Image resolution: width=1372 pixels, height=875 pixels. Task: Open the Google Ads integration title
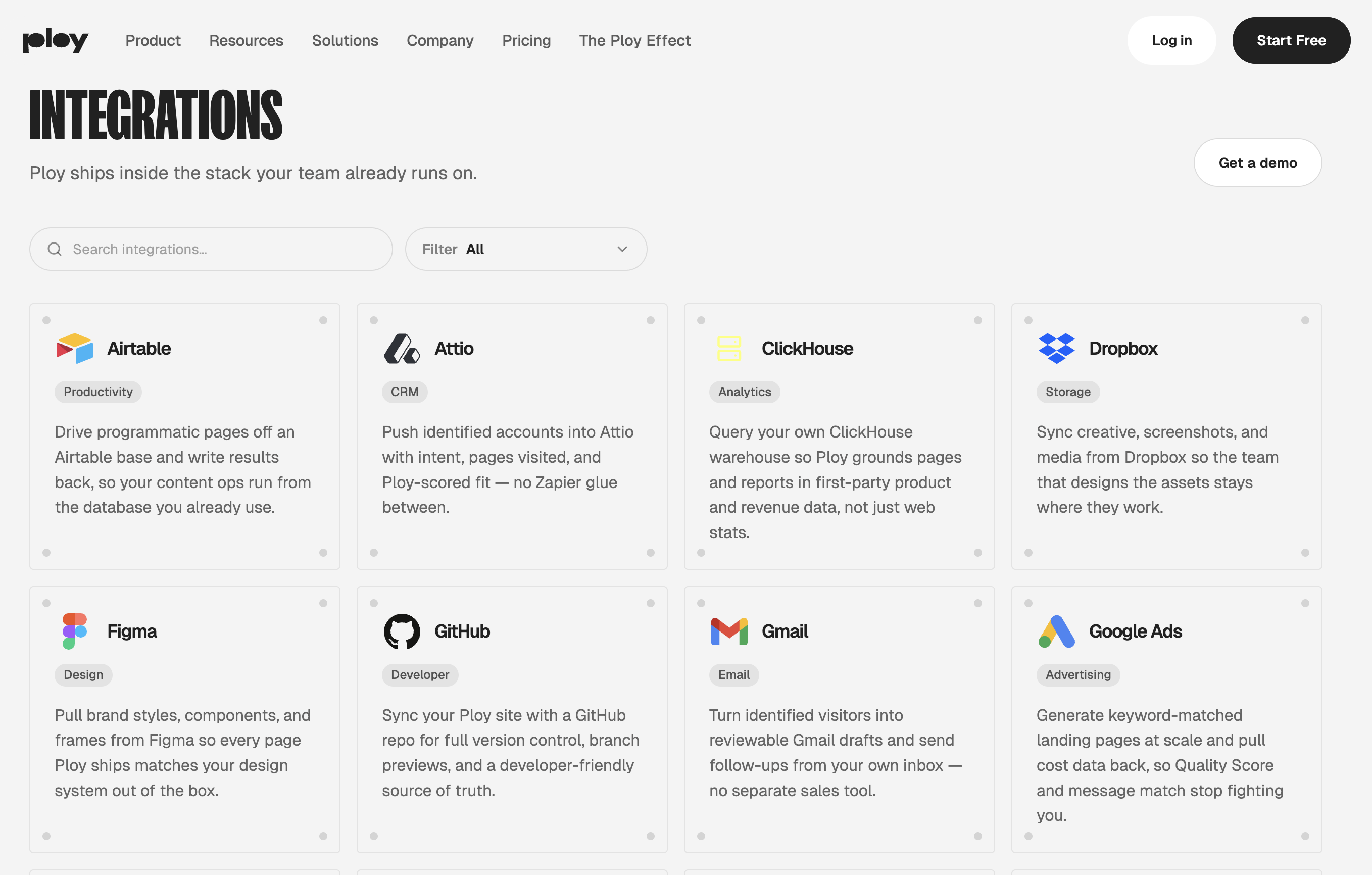[x=1135, y=631]
